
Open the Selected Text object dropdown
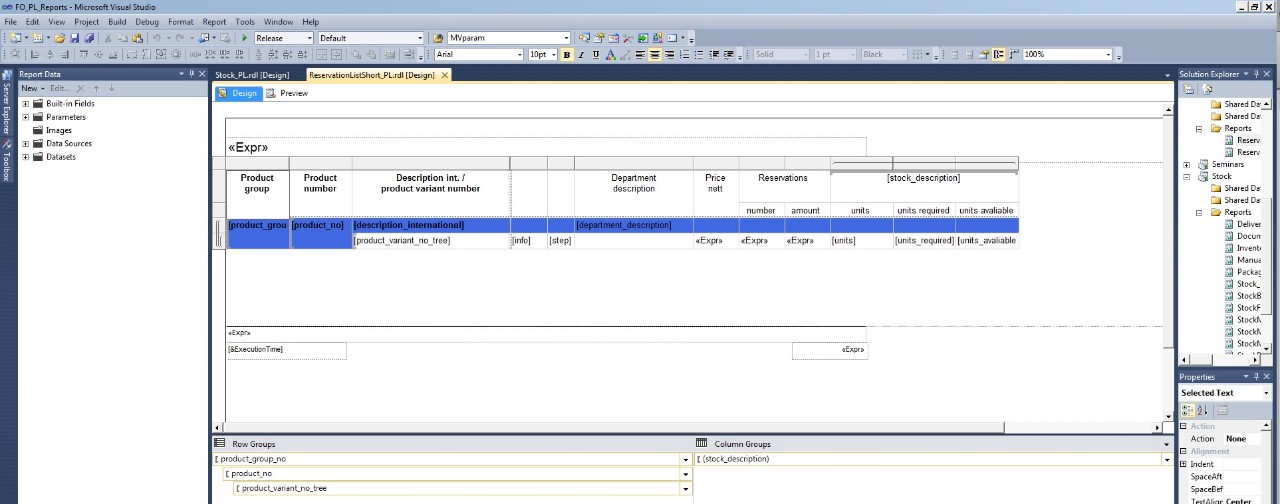(1266, 393)
